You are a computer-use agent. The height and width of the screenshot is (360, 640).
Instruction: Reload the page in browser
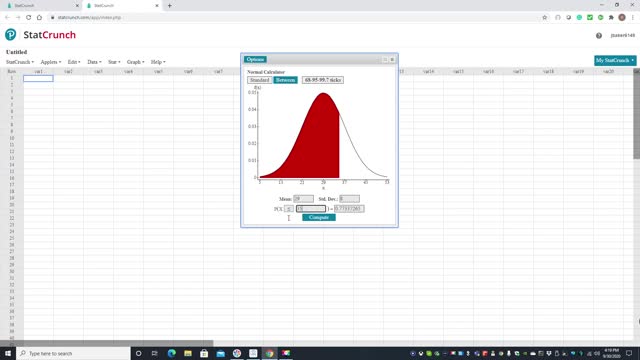click(x=29, y=18)
